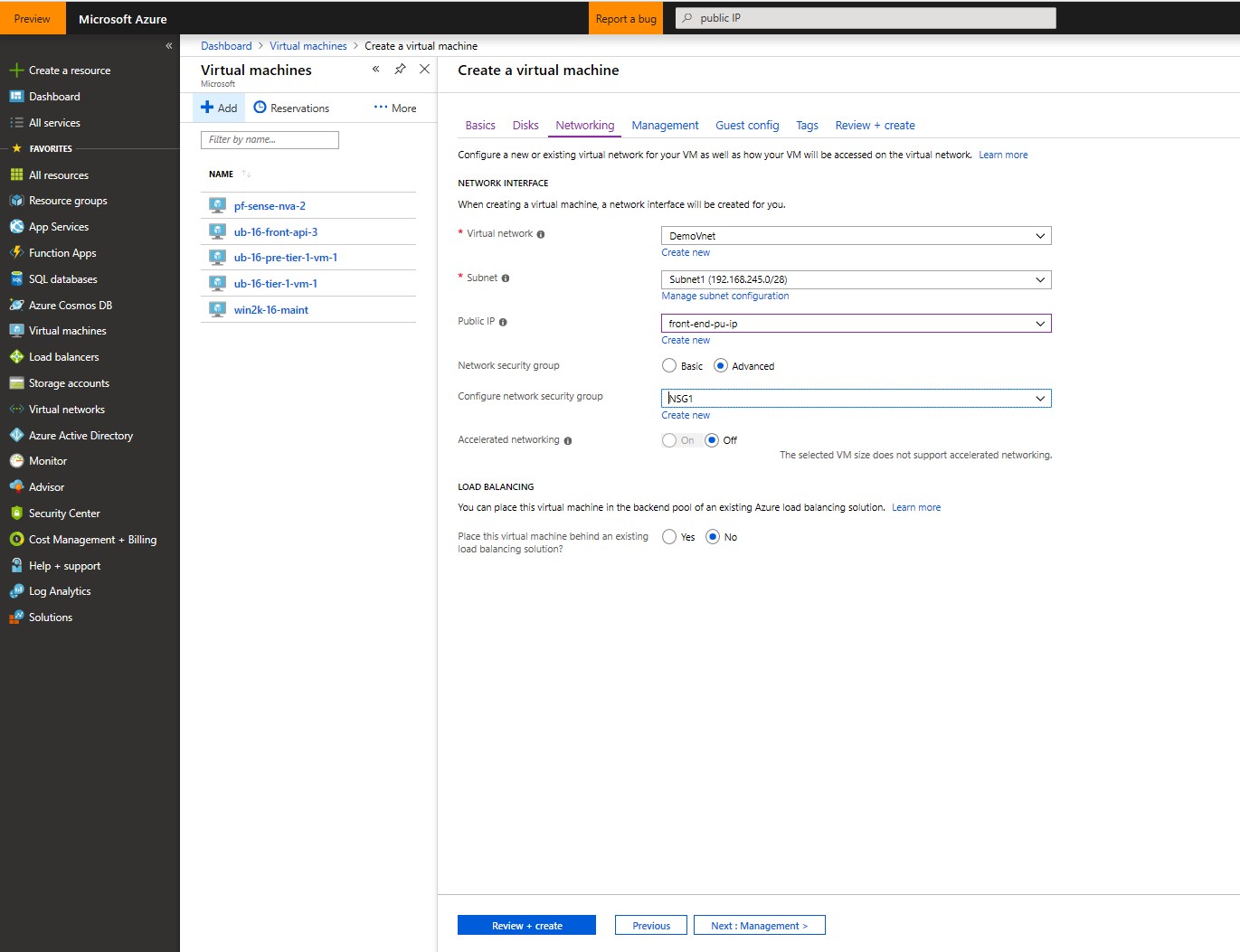Select the Networking tab

[x=585, y=126]
